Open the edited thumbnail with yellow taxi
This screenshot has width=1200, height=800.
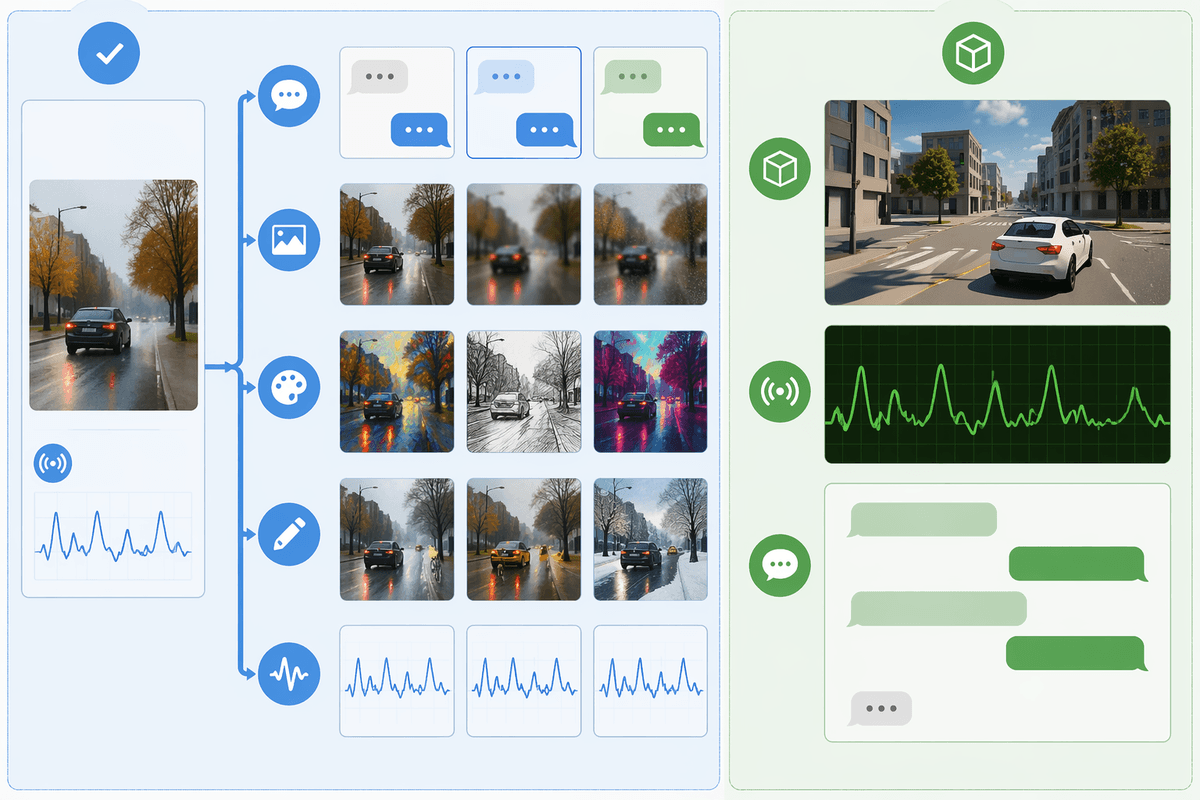click(524, 539)
